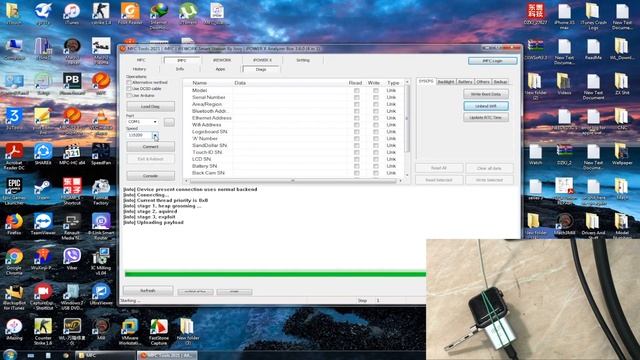Viewport: 640px width, 360px height.
Task: Switch to the Apps sub-tab
Action: 220,69
